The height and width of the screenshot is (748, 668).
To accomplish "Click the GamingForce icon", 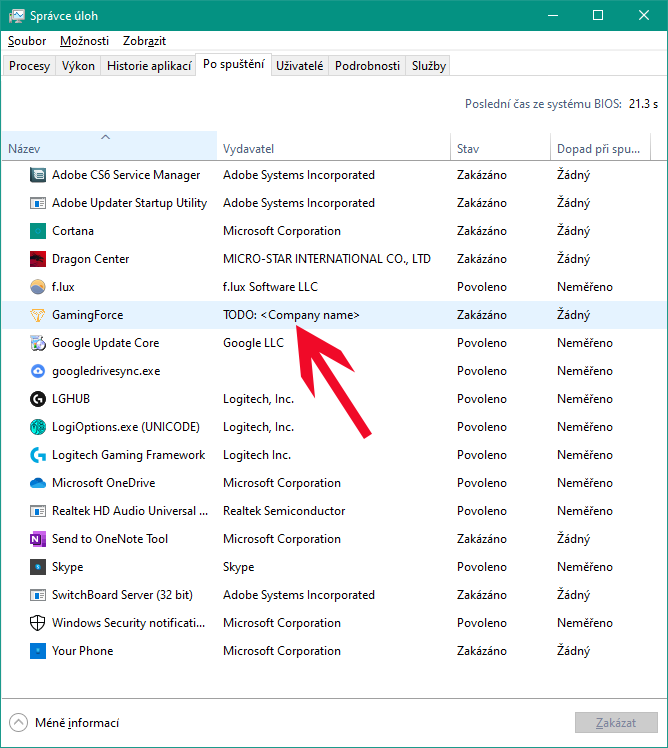I will (38, 315).
